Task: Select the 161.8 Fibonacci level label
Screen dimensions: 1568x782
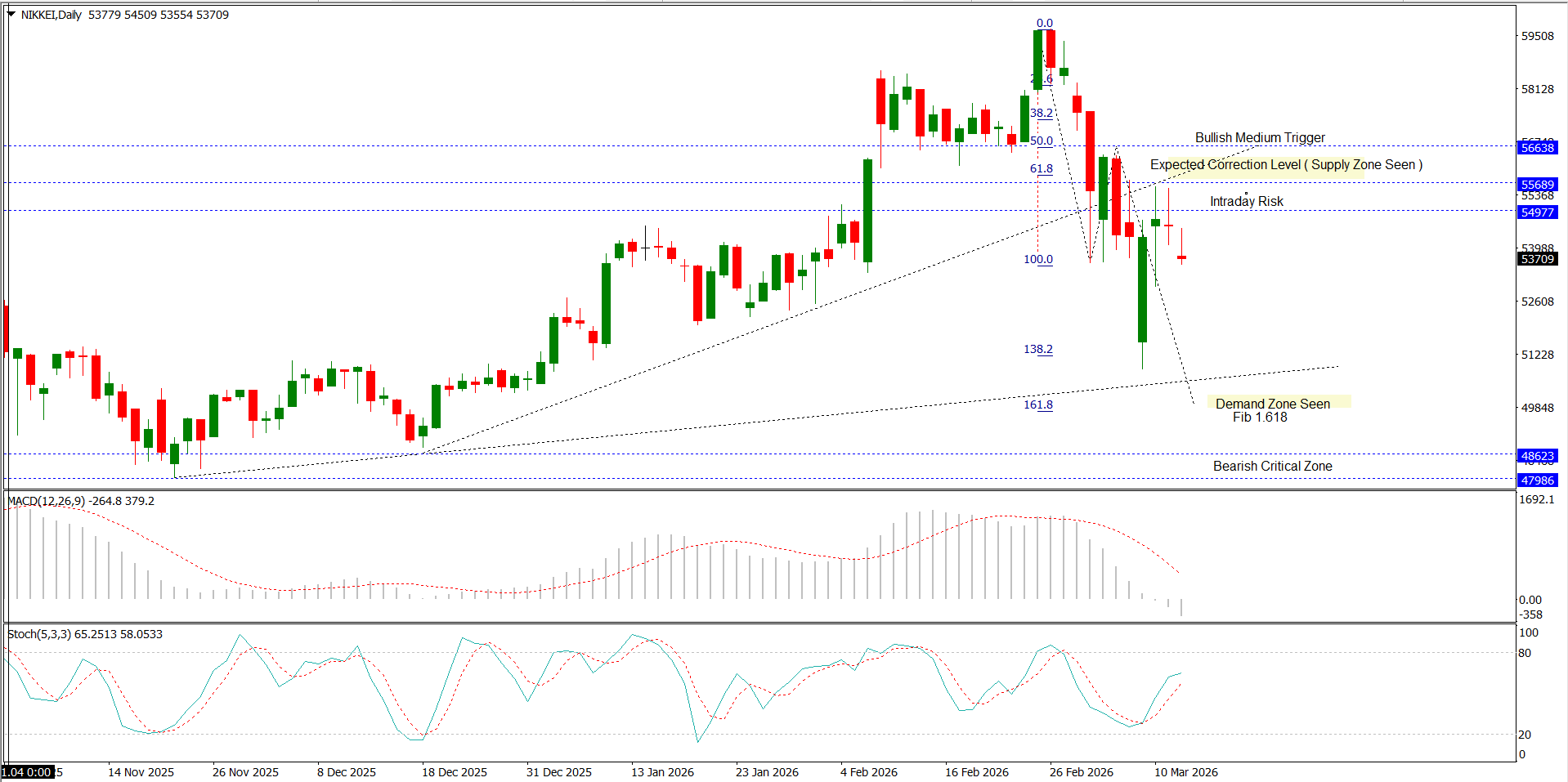Action: click(1038, 404)
